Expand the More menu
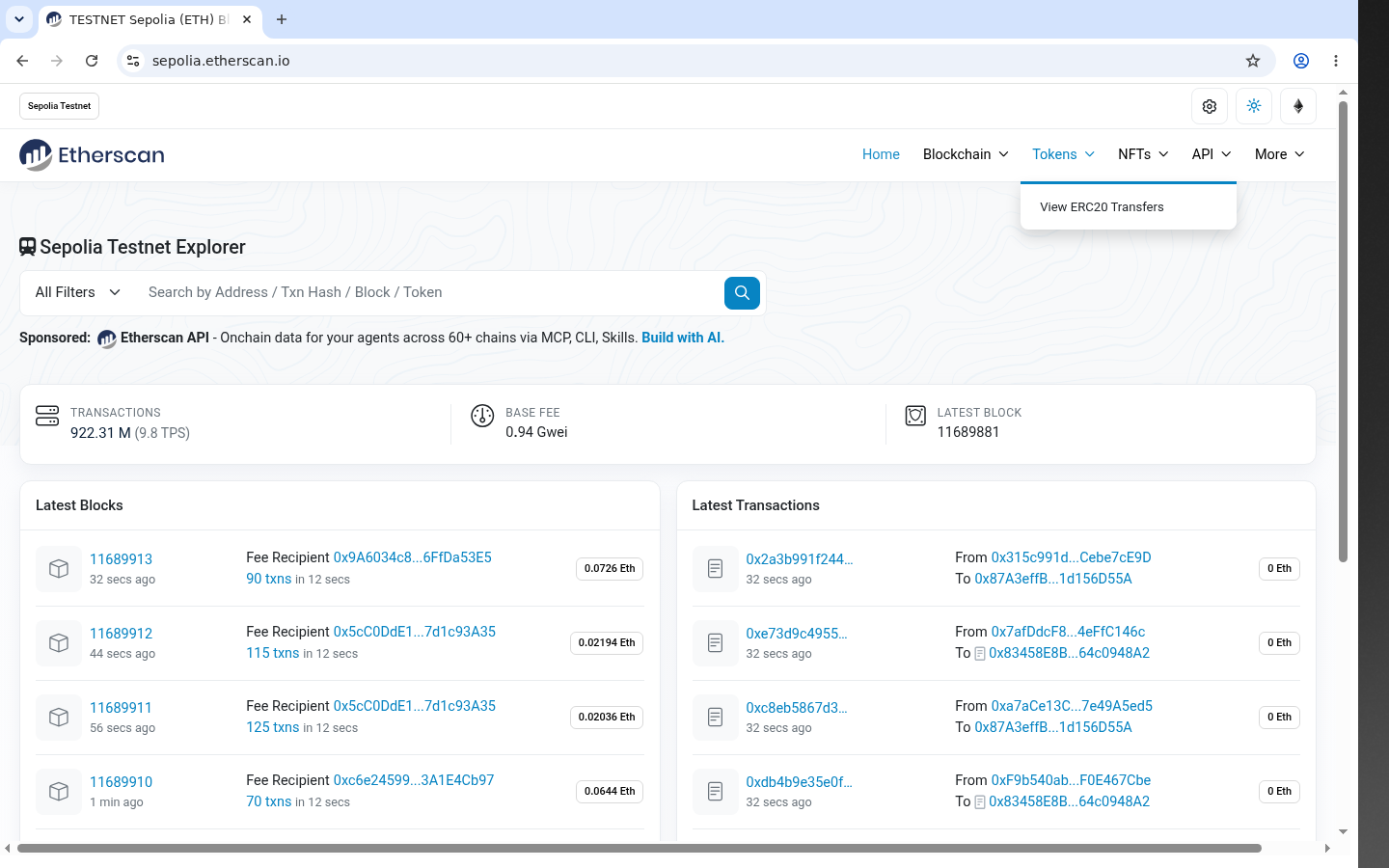1389x868 pixels. pos(1280,154)
